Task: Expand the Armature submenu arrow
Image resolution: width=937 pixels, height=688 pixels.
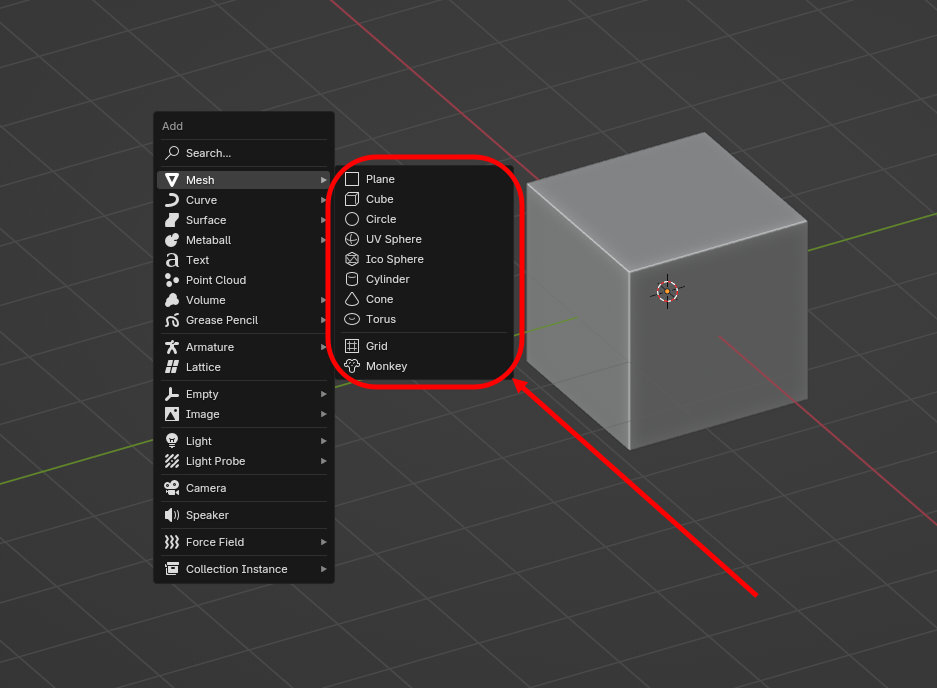Action: [x=323, y=347]
